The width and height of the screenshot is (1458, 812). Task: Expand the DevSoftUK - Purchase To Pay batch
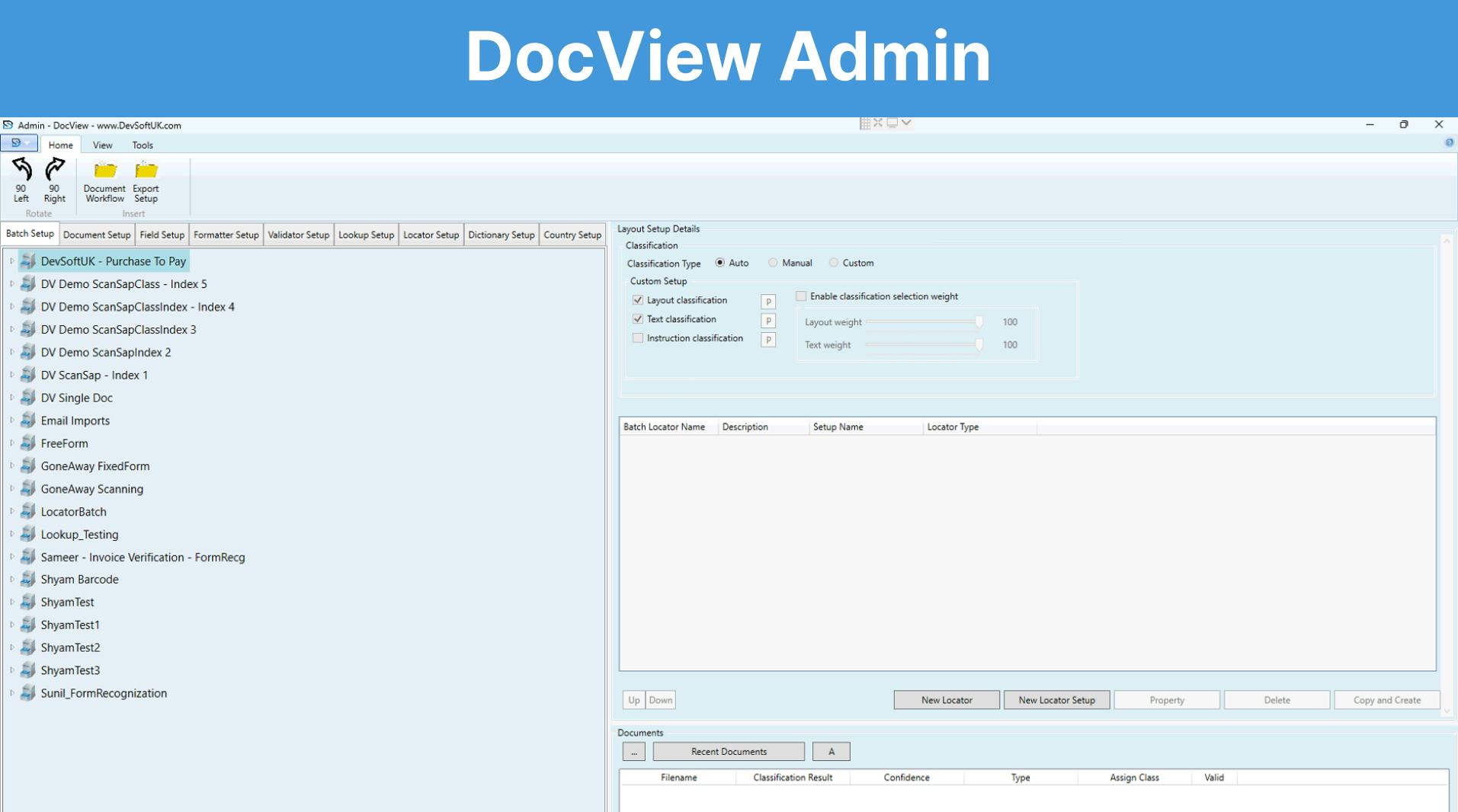pyautogui.click(x=11, y=261)
